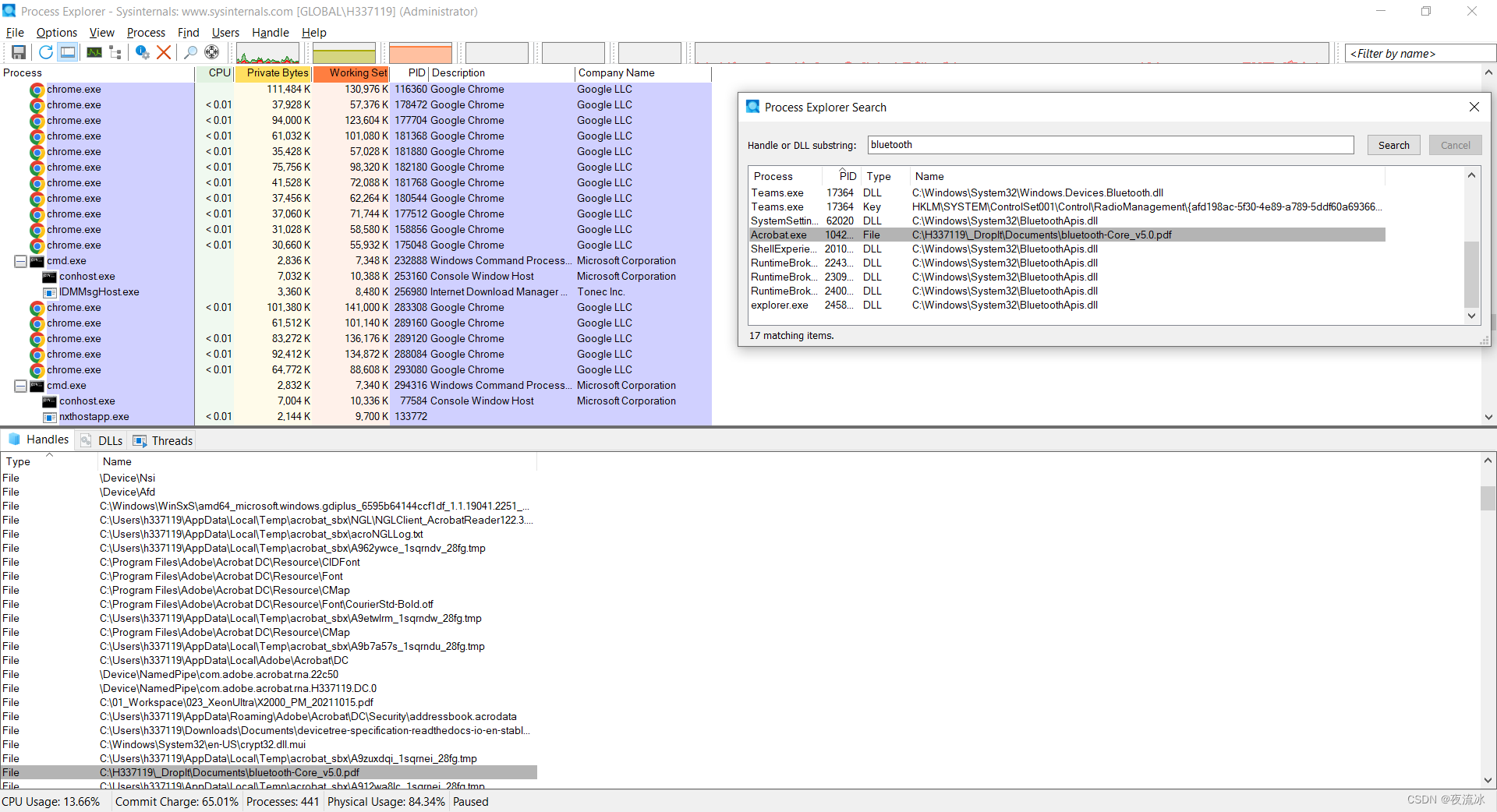Toggle the Show Process Tree toolbar icon
Viewport: 1497px width, 812px height.
pyautogui.click(x=115, y=52)
